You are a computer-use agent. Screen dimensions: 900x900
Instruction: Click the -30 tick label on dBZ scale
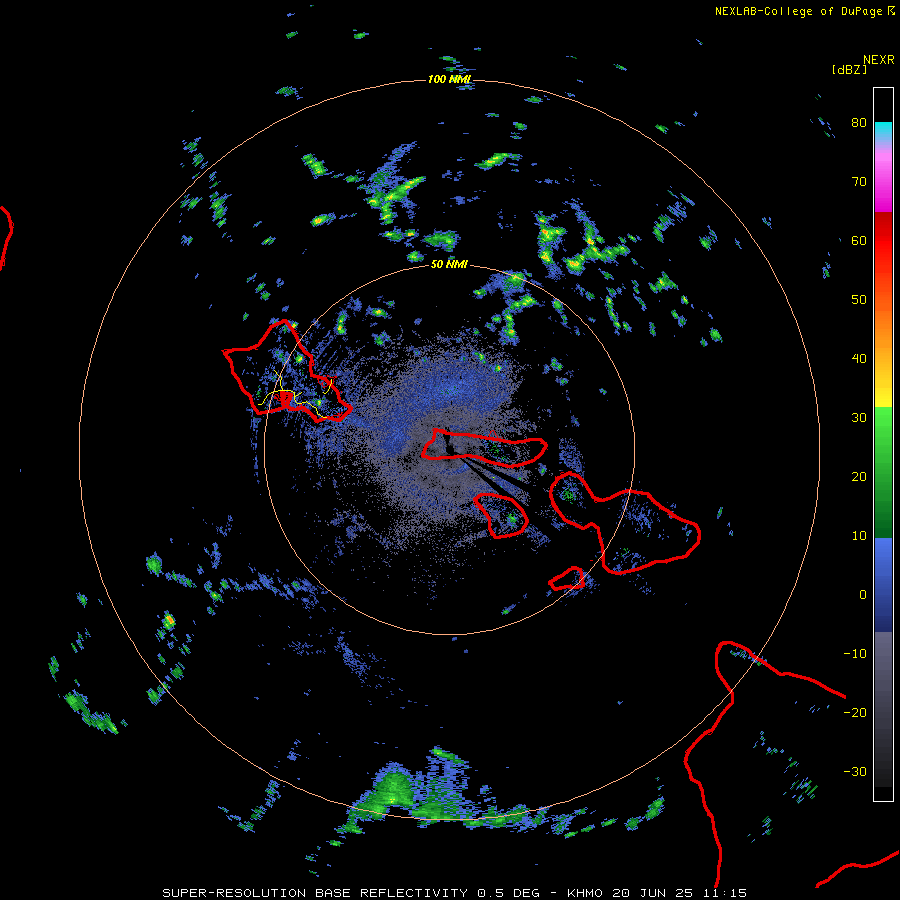[x=855, y=772]
